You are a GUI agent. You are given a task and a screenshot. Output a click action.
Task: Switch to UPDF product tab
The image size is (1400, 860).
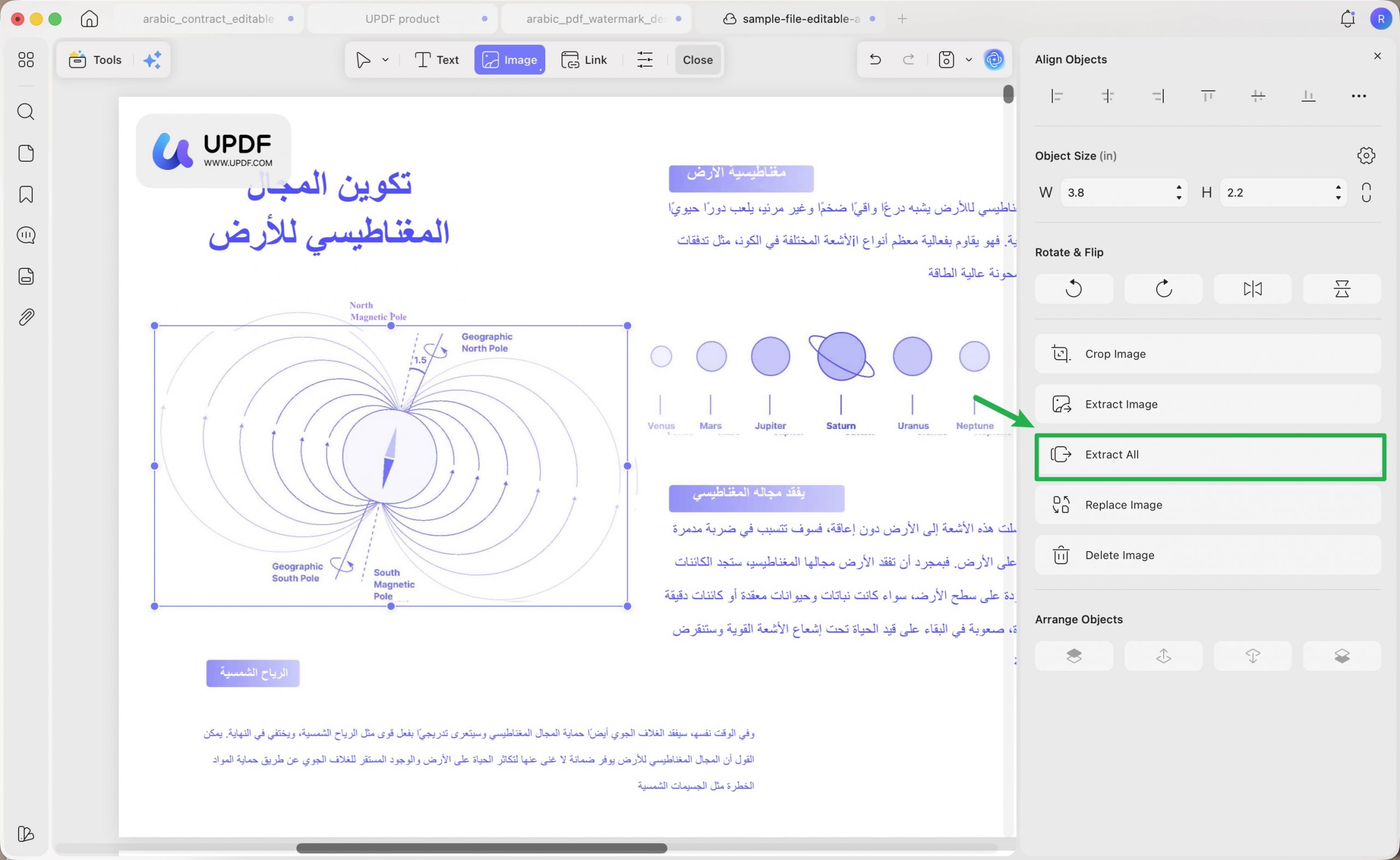[402, 19]
